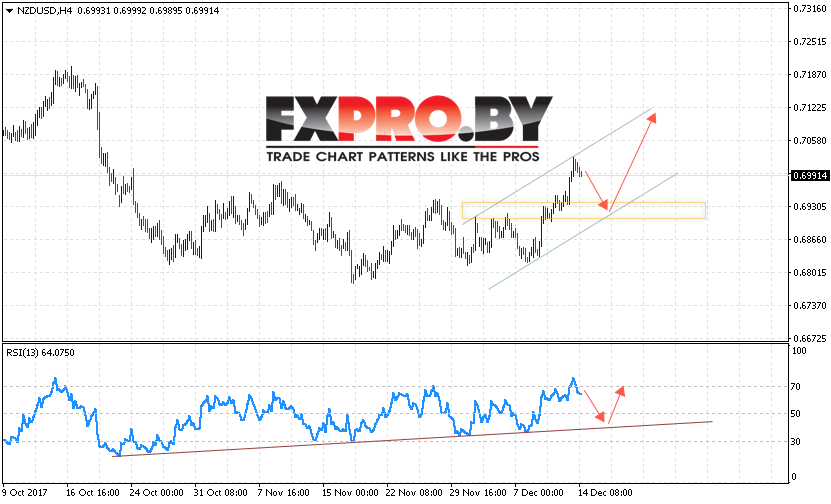This screenshot has width=831, height=504.
Task: Select the high price value 0.69992
Action: click(x=130, y=11)
